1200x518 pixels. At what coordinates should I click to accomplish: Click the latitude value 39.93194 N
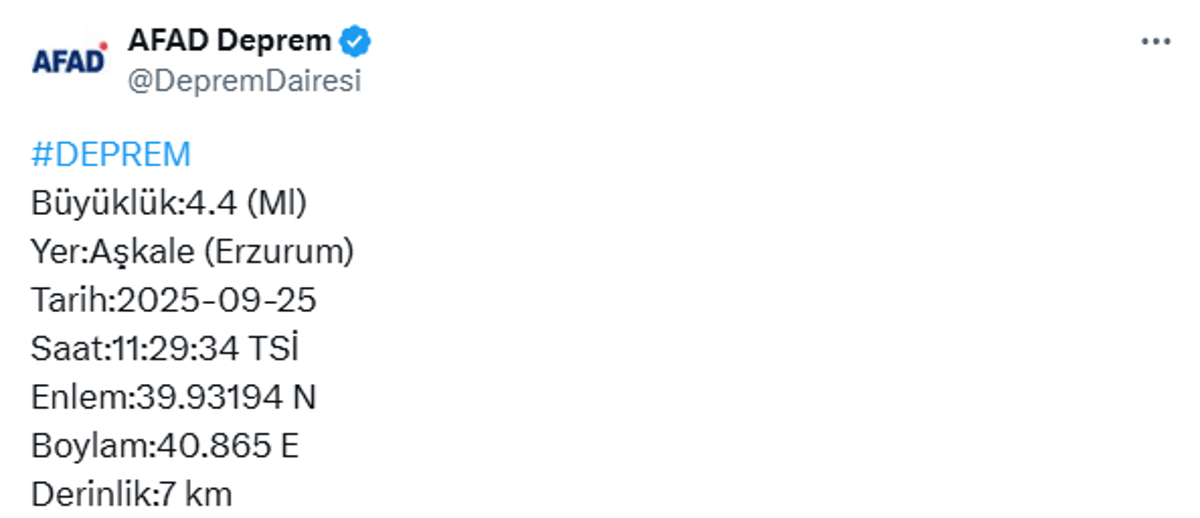click(225, 398)
